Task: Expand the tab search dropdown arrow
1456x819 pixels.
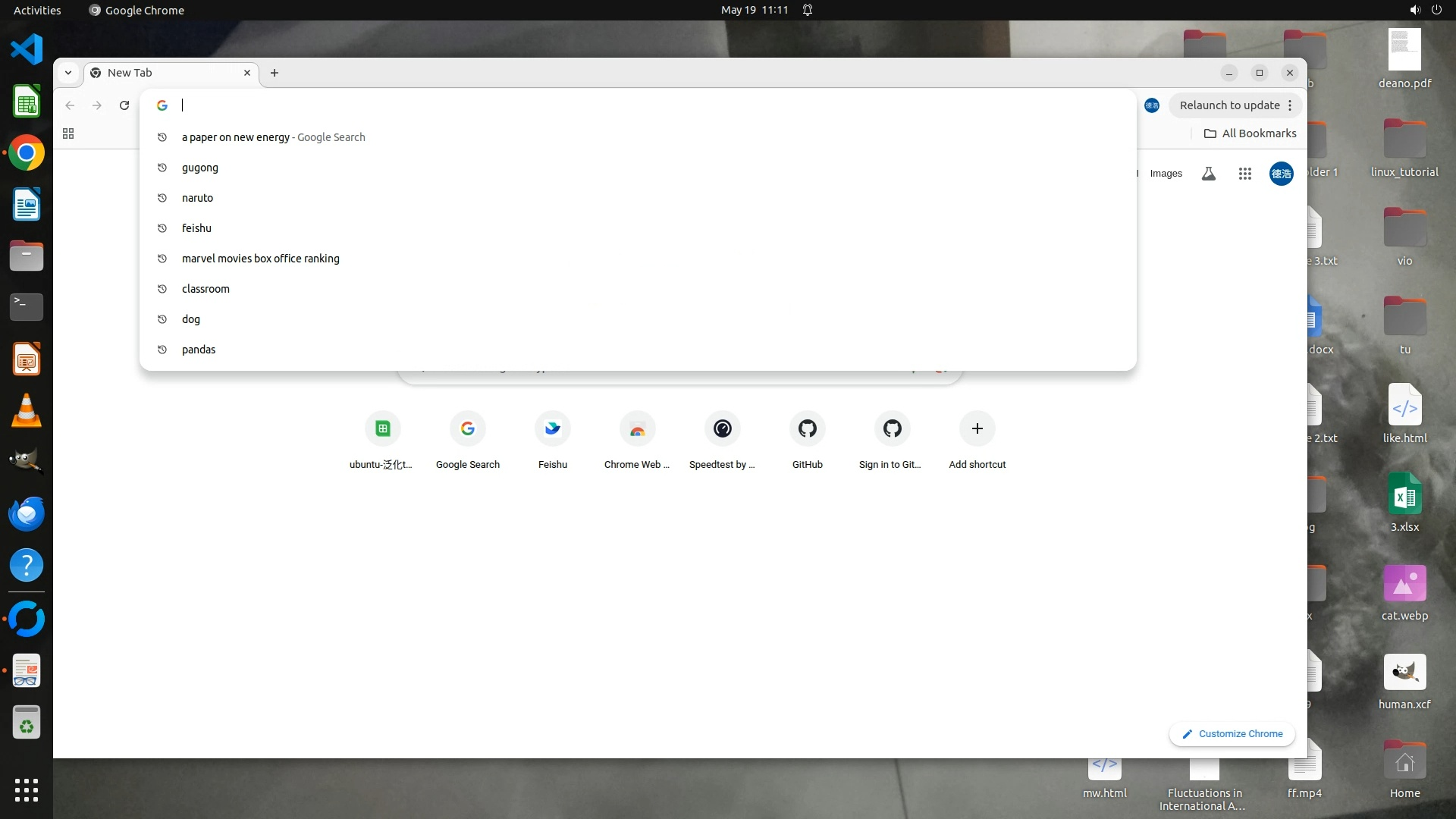Action: [x=68, y=73]
